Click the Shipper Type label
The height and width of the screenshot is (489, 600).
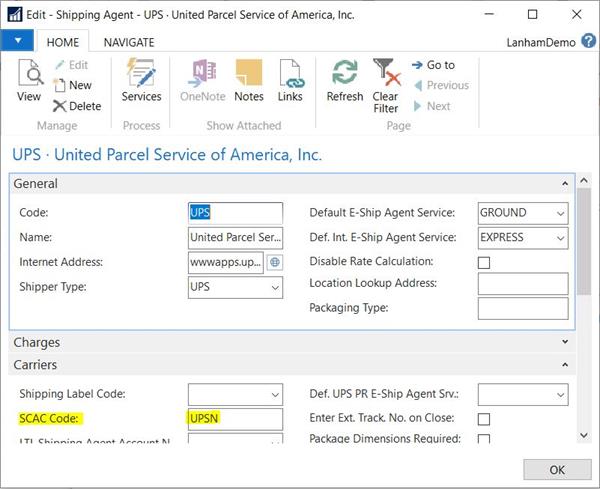(x=53, y=287)
